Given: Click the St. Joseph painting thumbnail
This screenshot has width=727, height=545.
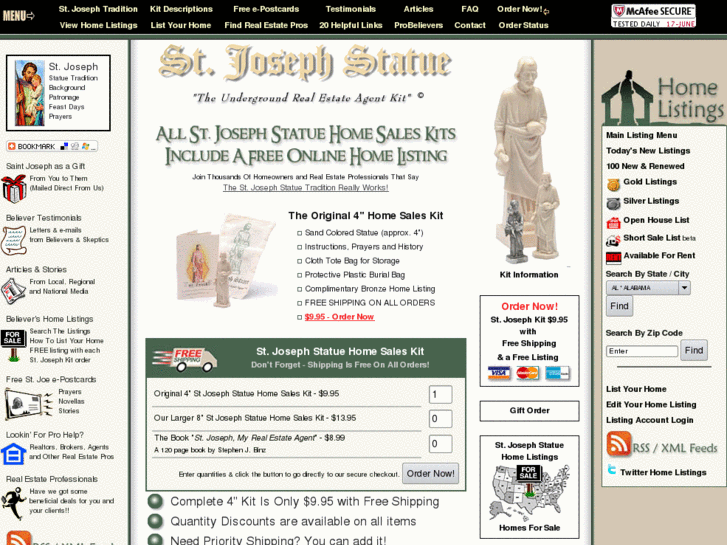Looking at the screenshot, I should [x=30, y=93].
